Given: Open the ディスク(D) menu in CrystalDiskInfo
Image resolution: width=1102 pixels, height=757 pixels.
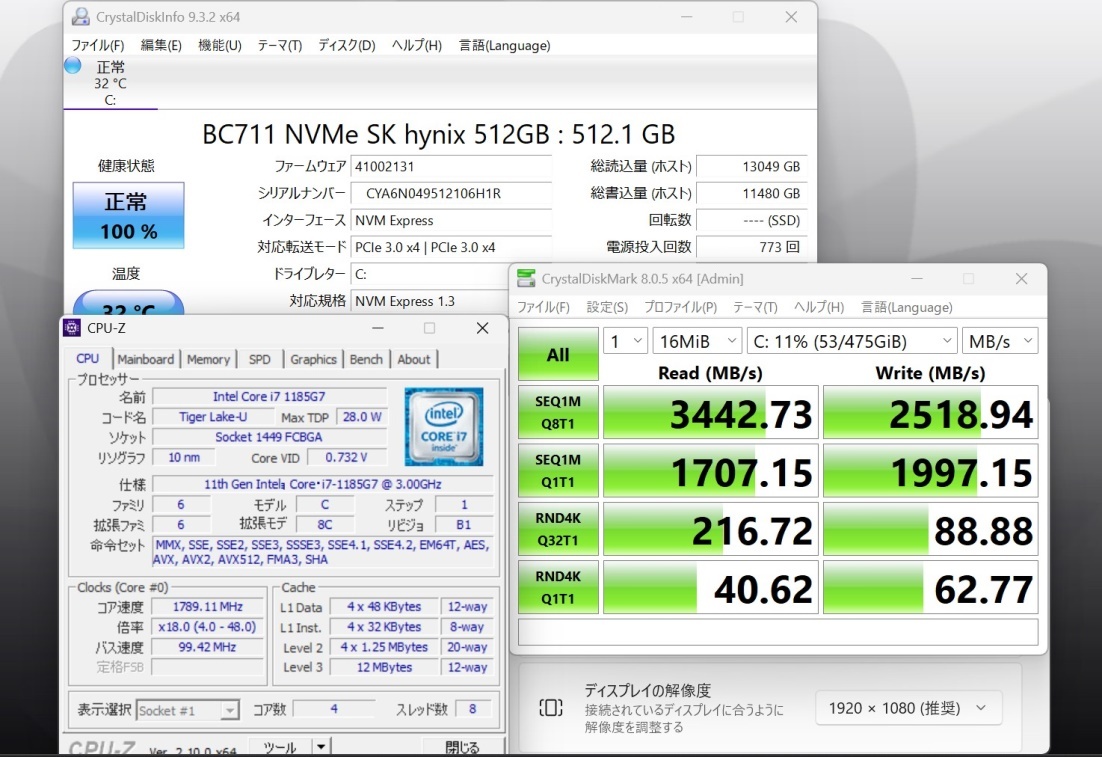Looking at the screenshot, I should pos(347,46).
